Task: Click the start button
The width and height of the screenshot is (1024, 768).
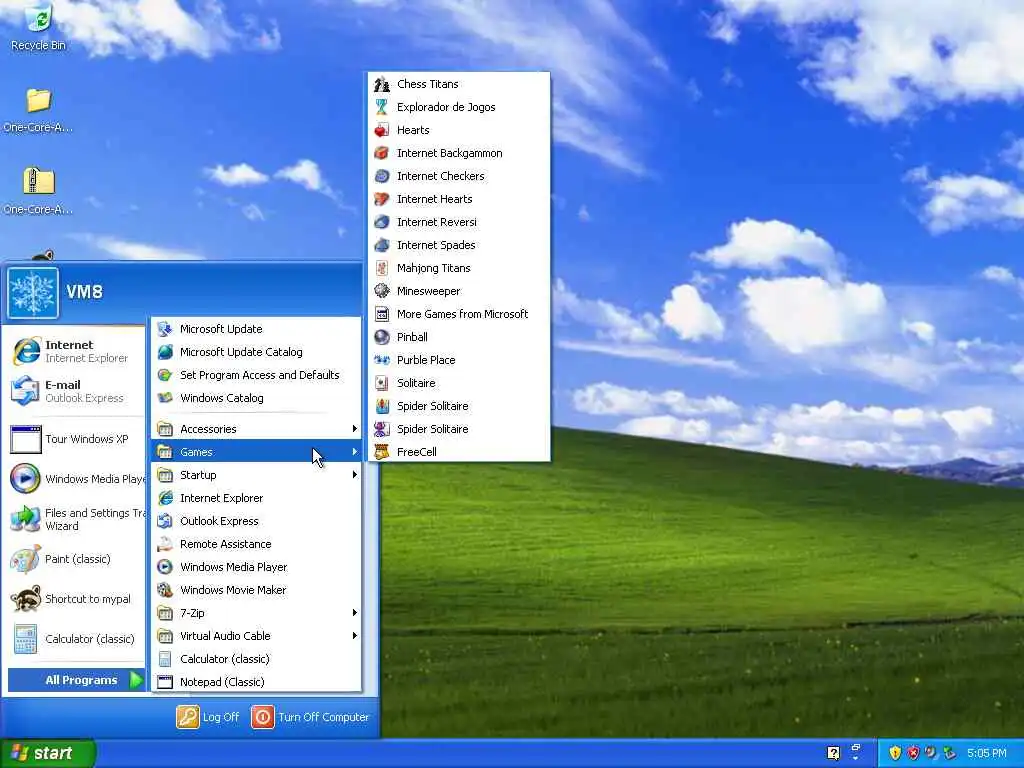Action: 48,753
